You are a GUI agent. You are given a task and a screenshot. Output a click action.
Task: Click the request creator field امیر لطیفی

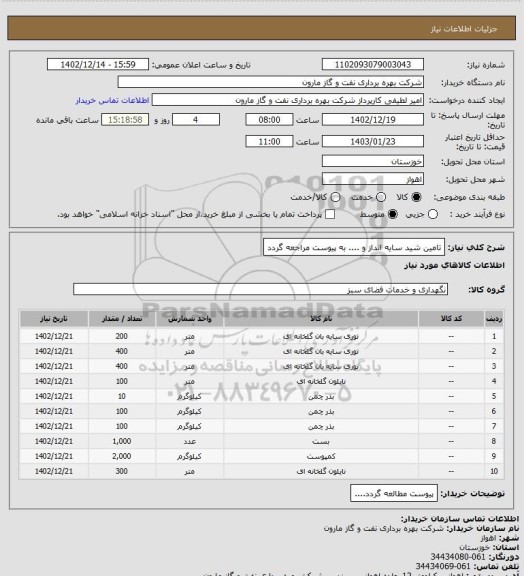click(288, 100)
